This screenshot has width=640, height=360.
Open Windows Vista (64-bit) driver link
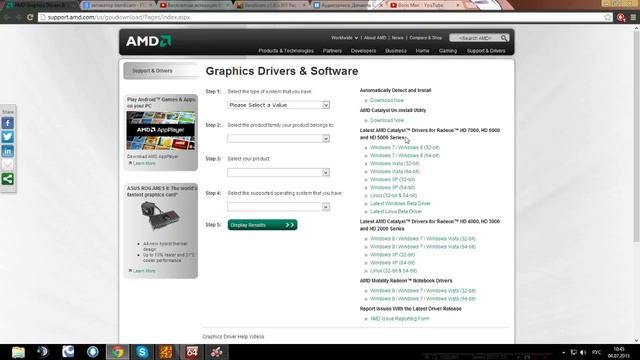[x=395, y=171]
